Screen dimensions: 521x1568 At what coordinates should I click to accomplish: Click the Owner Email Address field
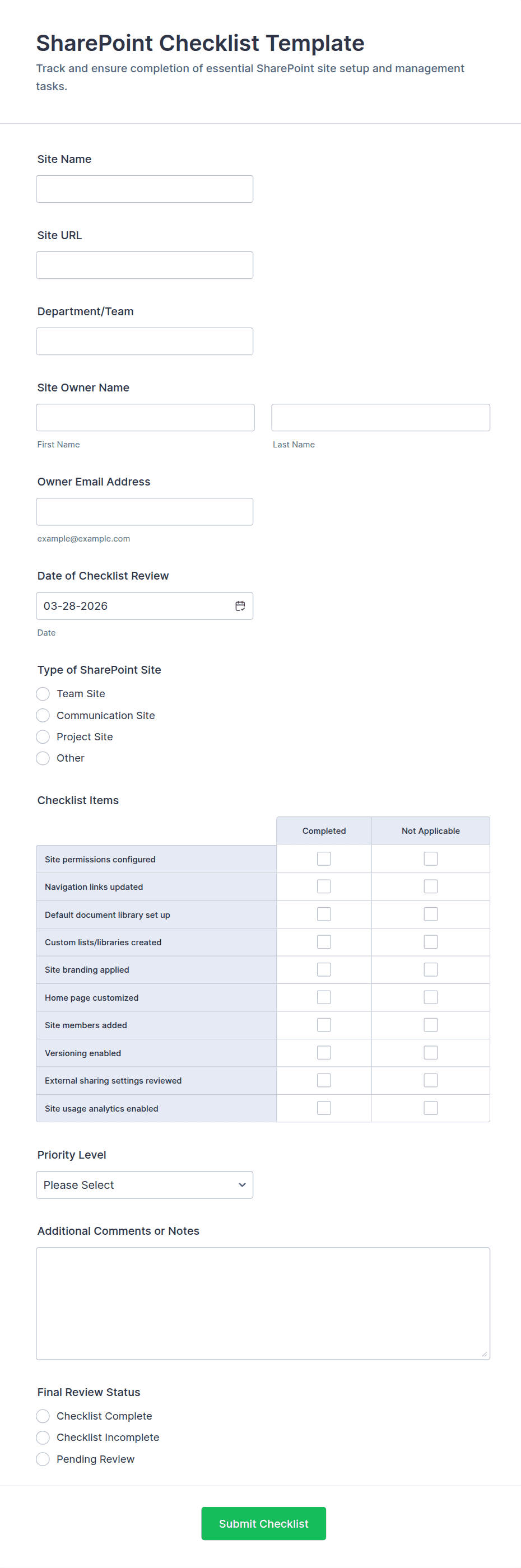pyautogui.click(x=144, y=512)
